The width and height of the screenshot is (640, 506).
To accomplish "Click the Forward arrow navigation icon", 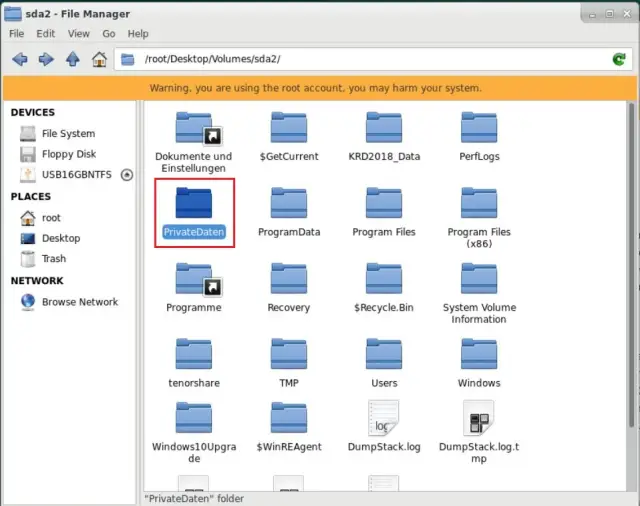I will (x=46, y=60).
